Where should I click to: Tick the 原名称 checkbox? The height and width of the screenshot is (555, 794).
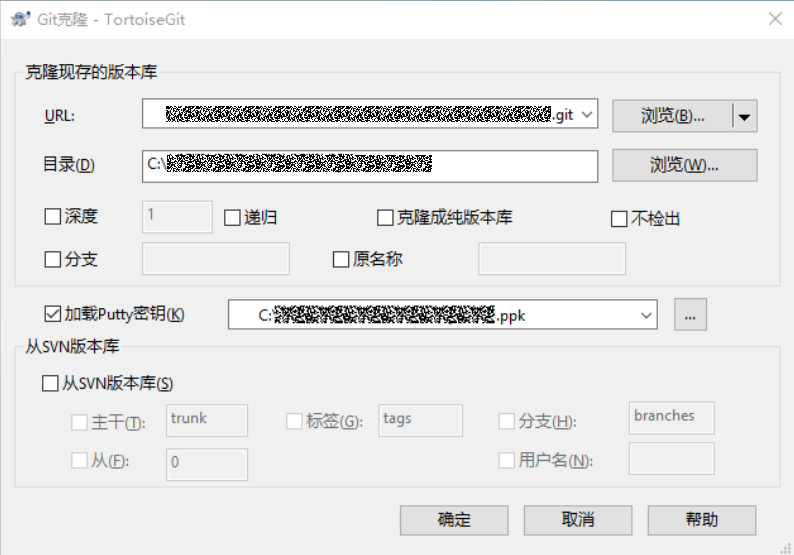[x=340, y=260]
